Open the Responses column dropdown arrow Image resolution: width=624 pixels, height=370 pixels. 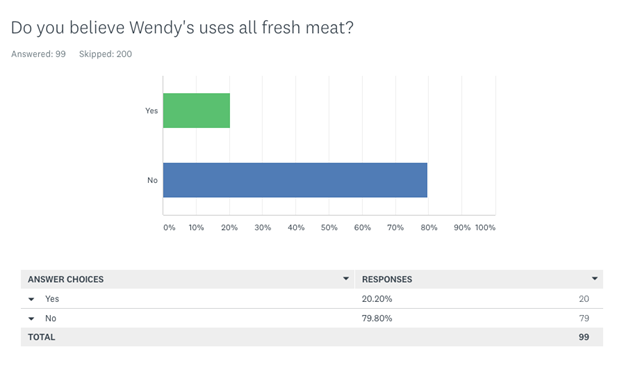coord(595,279)
